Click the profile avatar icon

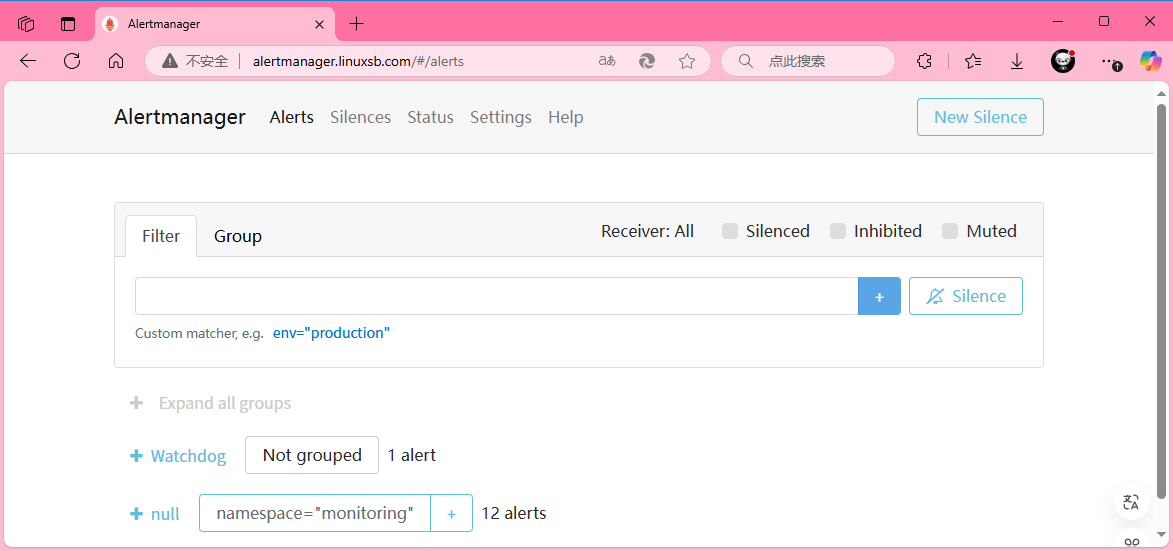pyautogui.click(x=1063, y=61)
